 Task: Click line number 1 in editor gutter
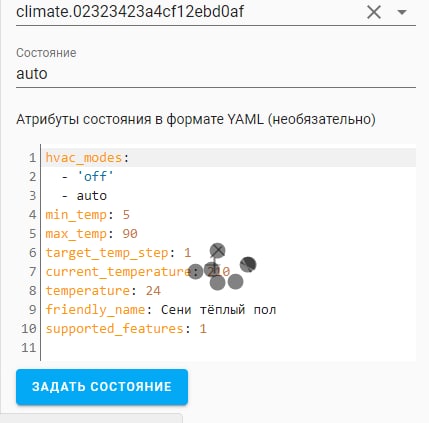pyautogui.click(x=32, y=157)
